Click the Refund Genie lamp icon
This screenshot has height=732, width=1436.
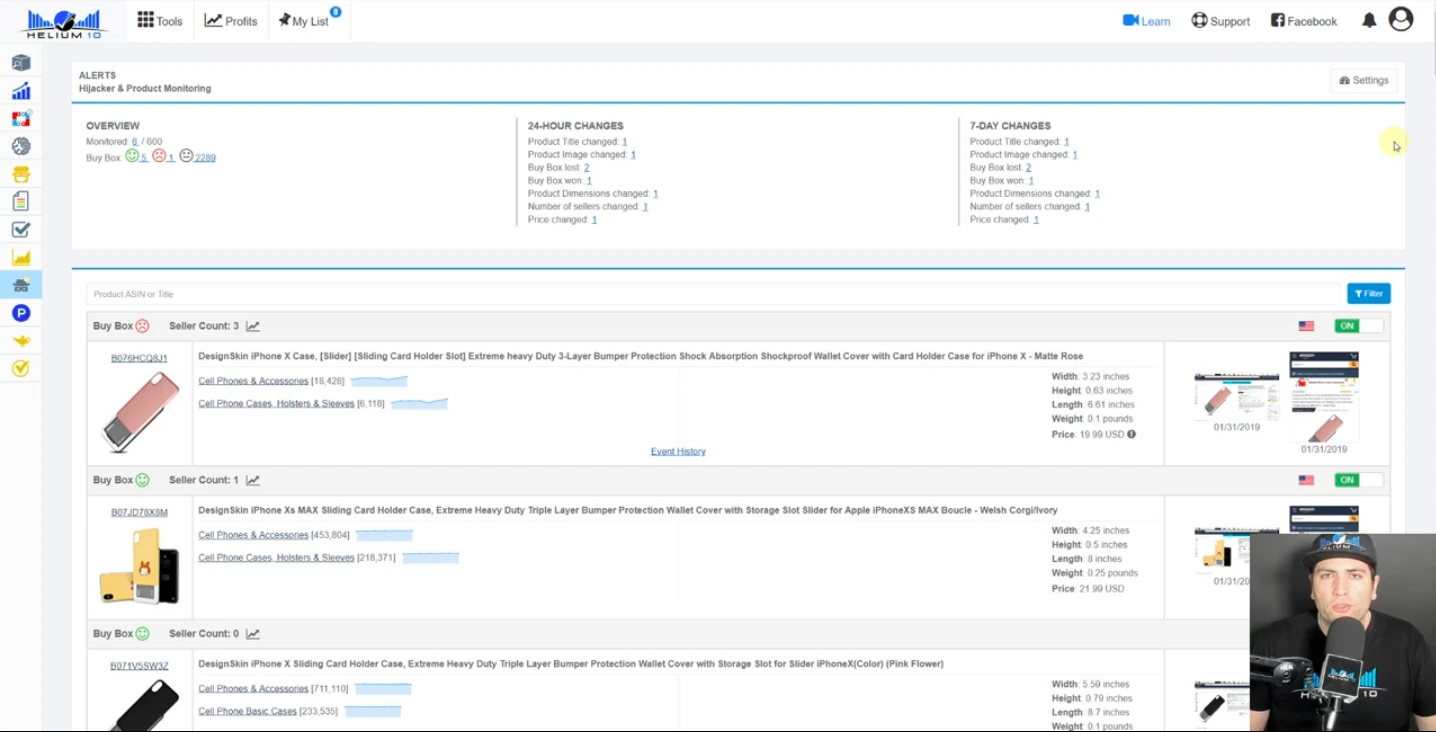(x=22, y=339)
